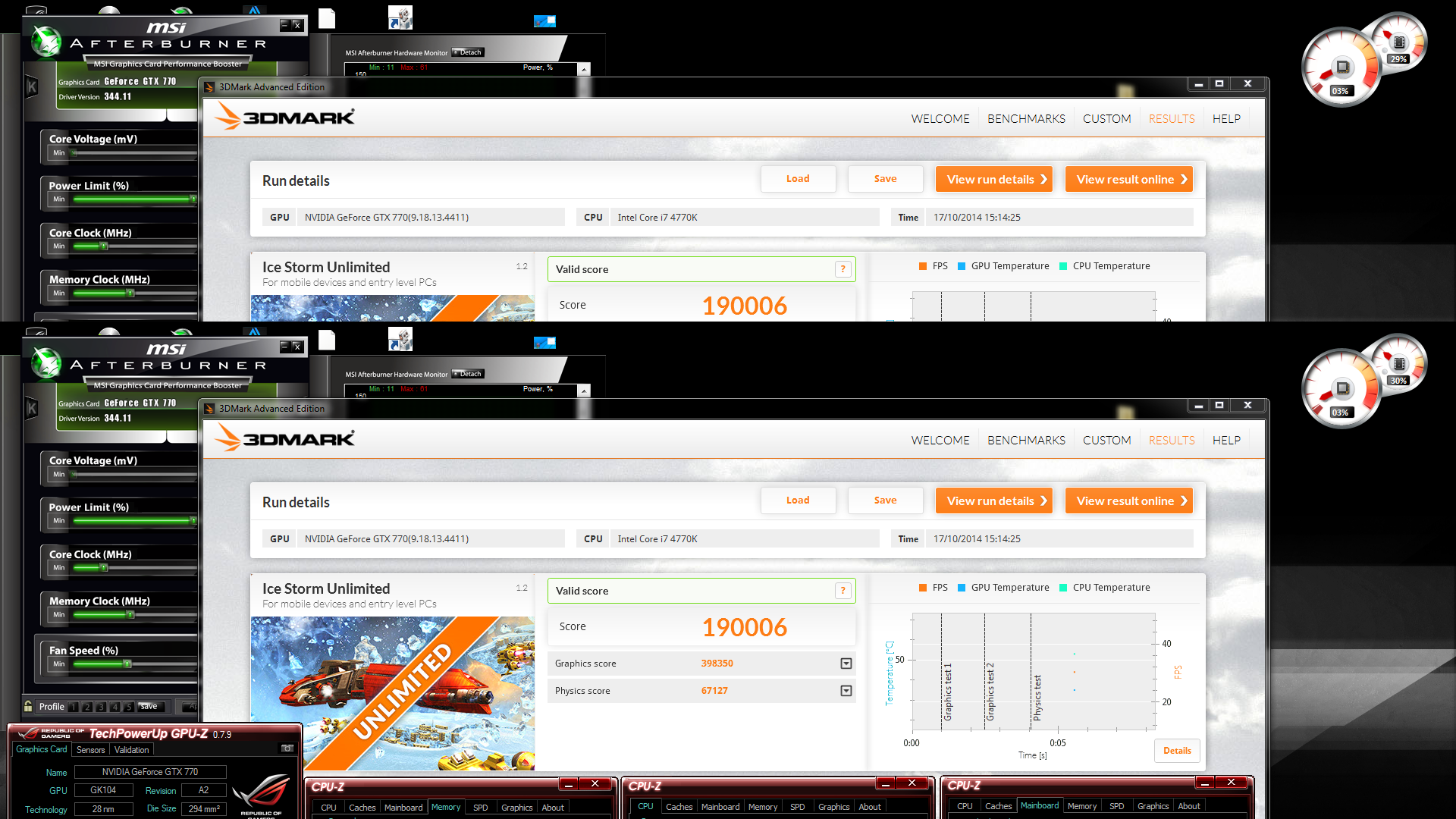Screen dimensions: 1456x819
Task: Click the Physics score value 67127
Action: click(714, 691)
